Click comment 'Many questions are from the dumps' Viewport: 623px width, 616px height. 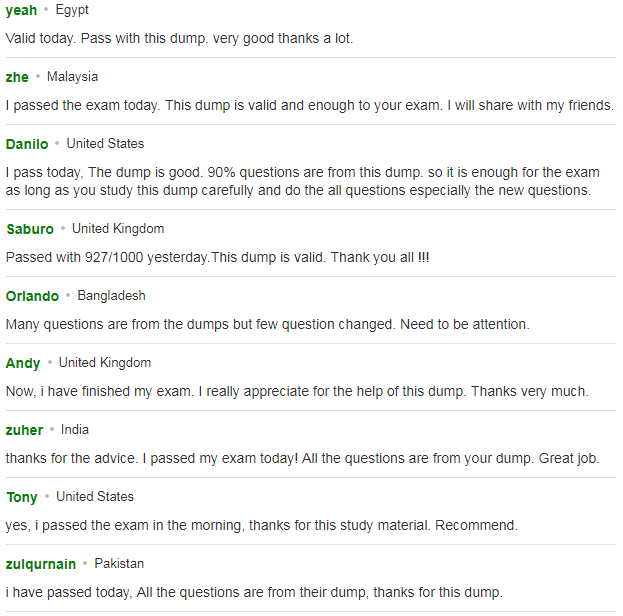[x=268, y=325]
